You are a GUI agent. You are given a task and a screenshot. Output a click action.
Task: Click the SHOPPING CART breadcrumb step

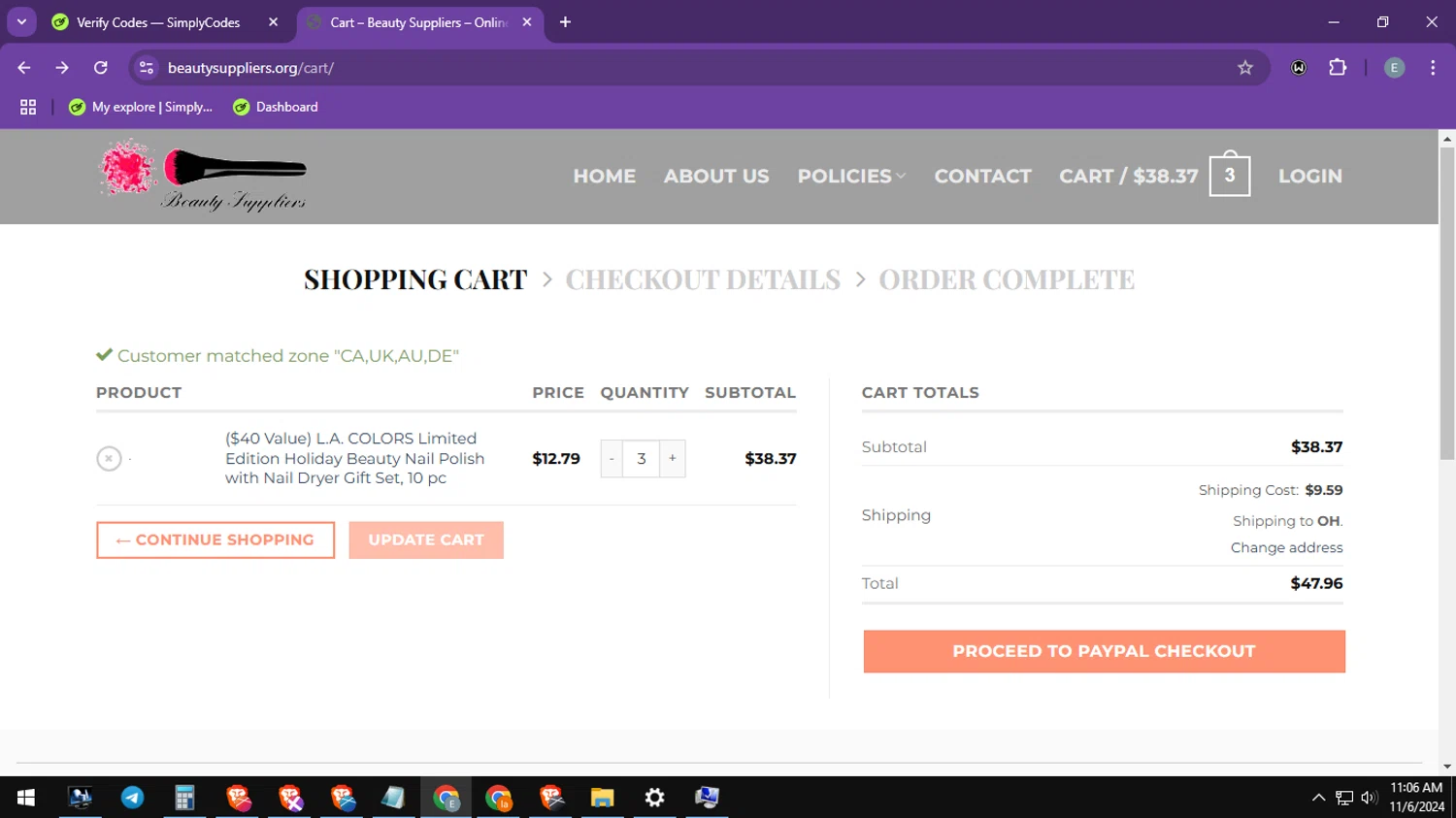415,279
